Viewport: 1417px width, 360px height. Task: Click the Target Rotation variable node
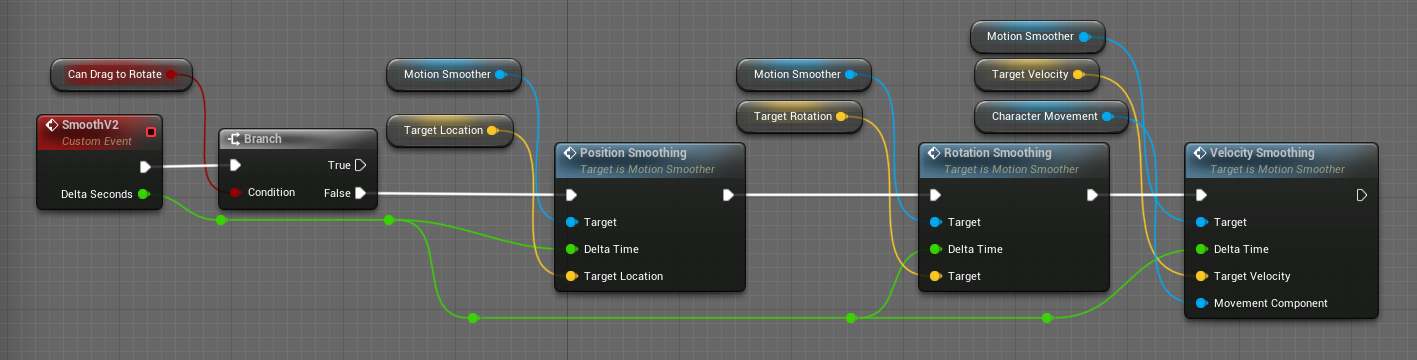click(799, 116)
